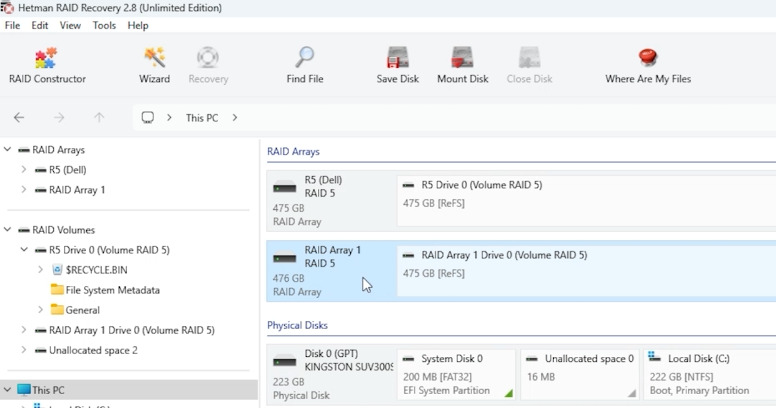Expand the General folder node
The width and height of the screenshot is (776, 408).
[x=41, y=310]
